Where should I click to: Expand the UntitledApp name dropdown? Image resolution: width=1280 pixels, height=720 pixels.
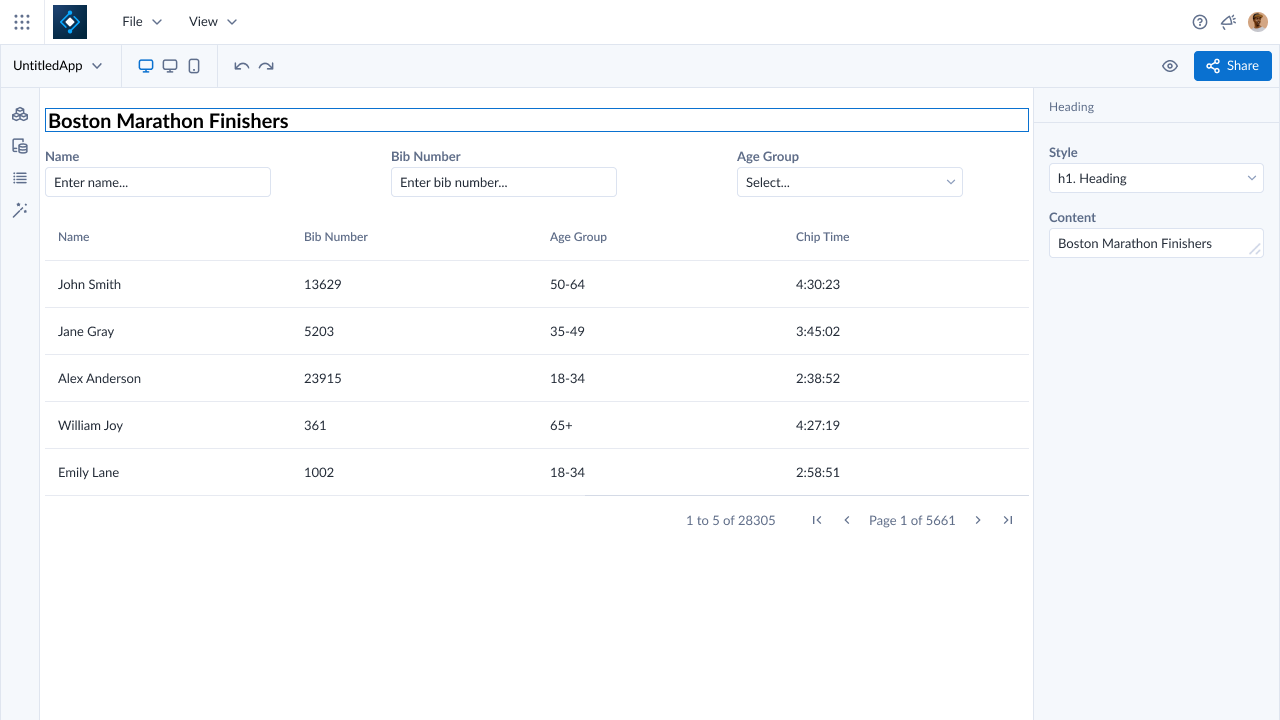pyautogui.click(x=58, y=66)
